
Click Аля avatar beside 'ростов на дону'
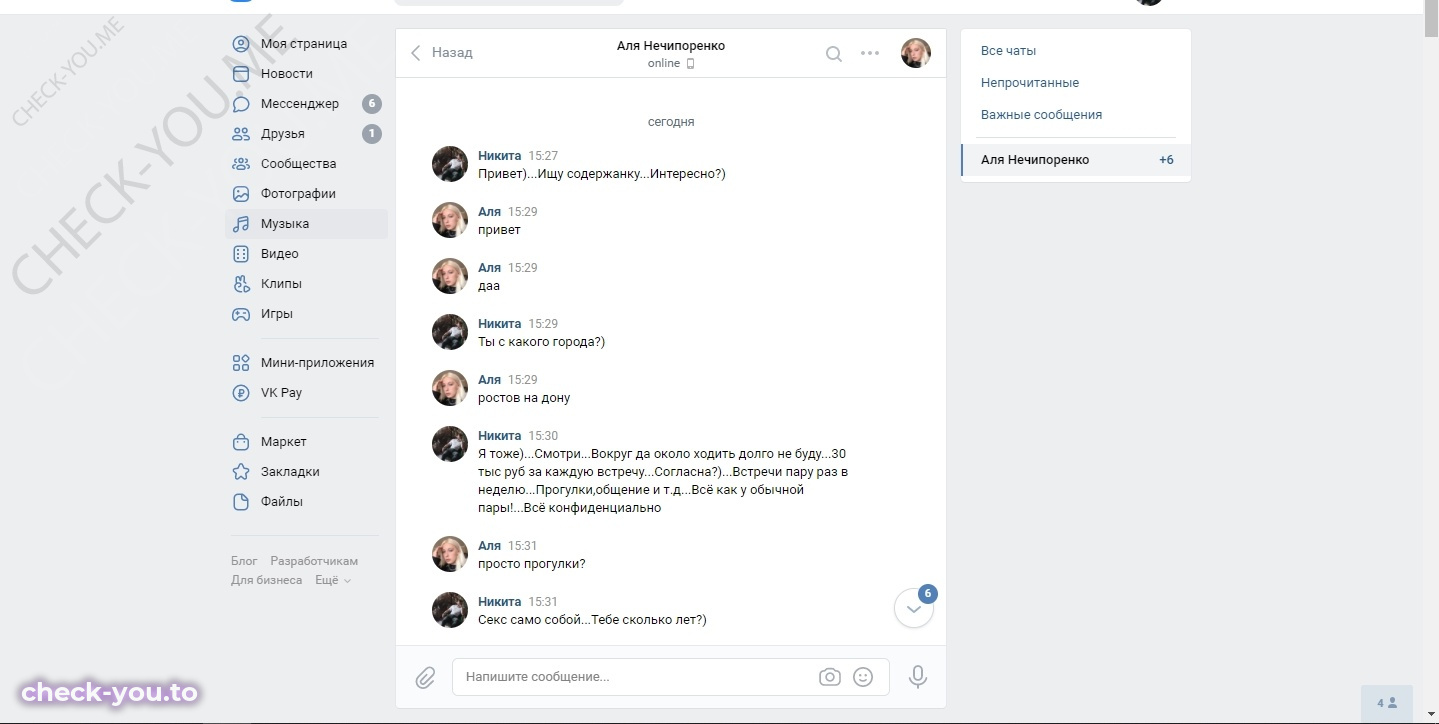tap(450, 388)
